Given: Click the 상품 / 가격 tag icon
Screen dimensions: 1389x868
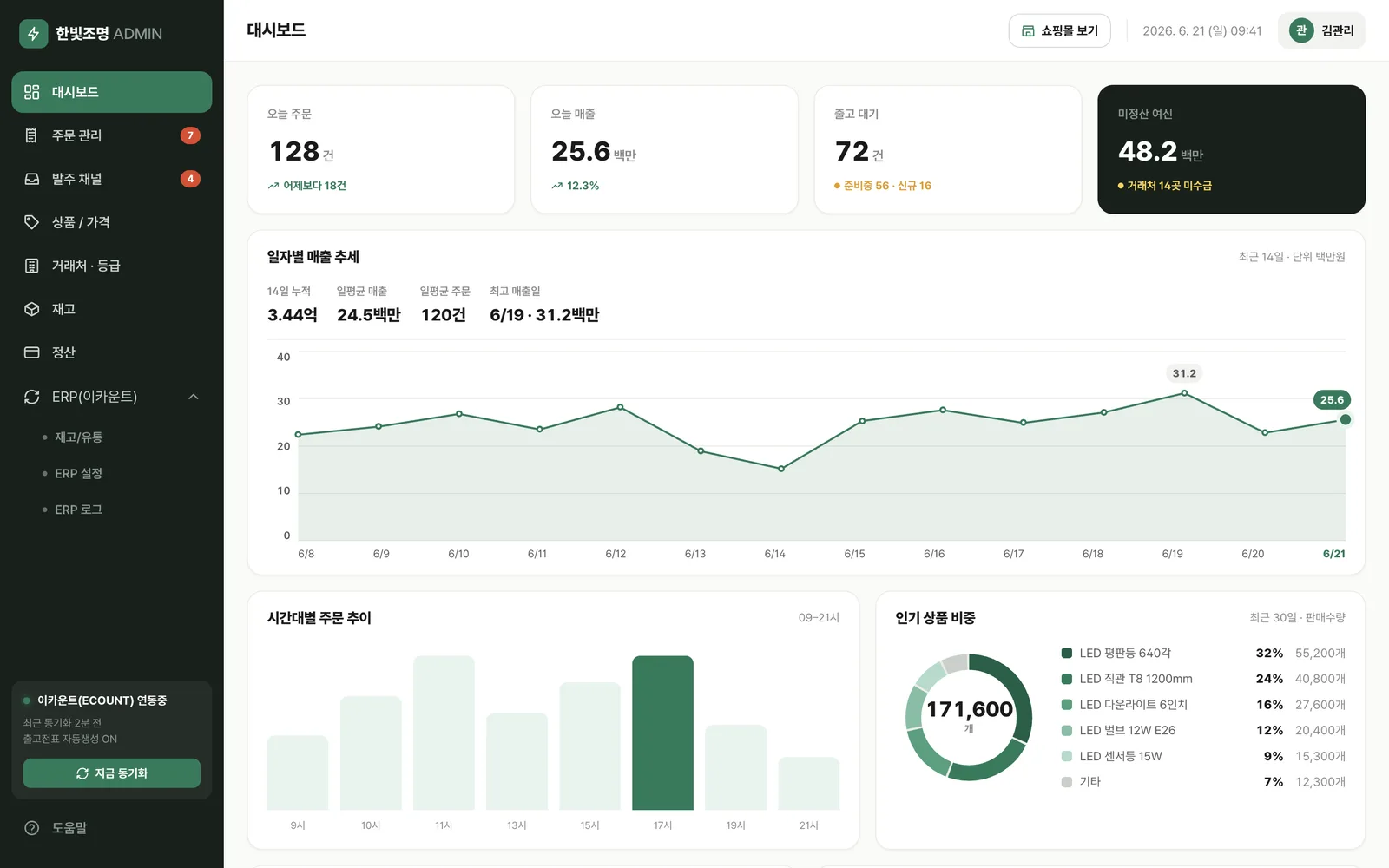Looking at the screenshot, I should pos(32,222).
